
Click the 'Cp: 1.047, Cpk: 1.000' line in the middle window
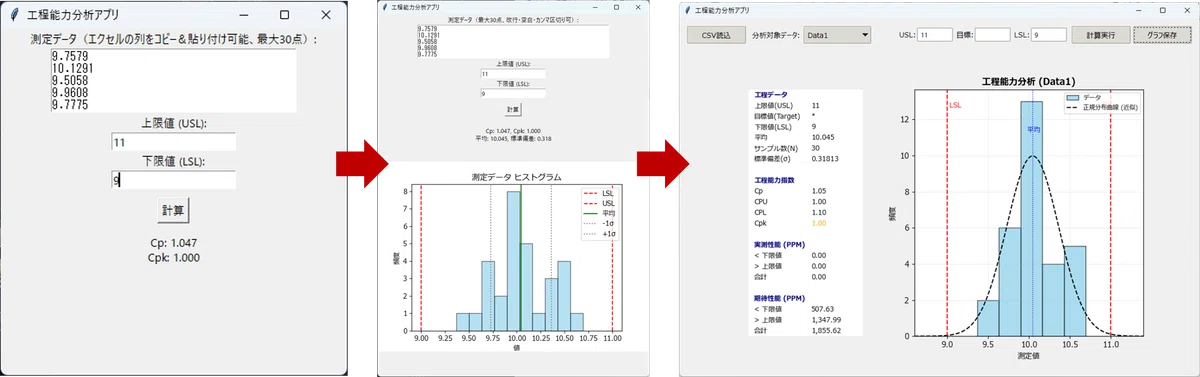pyautogui.click(x=512, y=131)
